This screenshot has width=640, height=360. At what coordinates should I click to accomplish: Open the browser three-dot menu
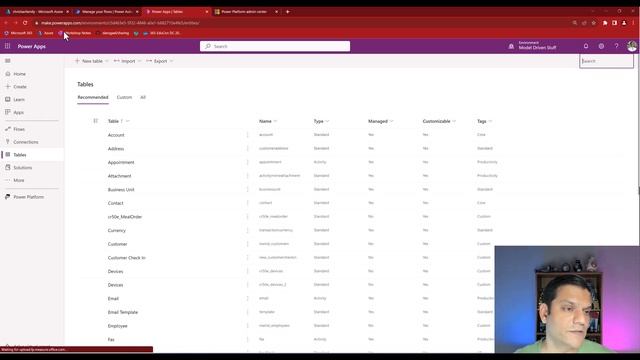(x=634, y=23)
